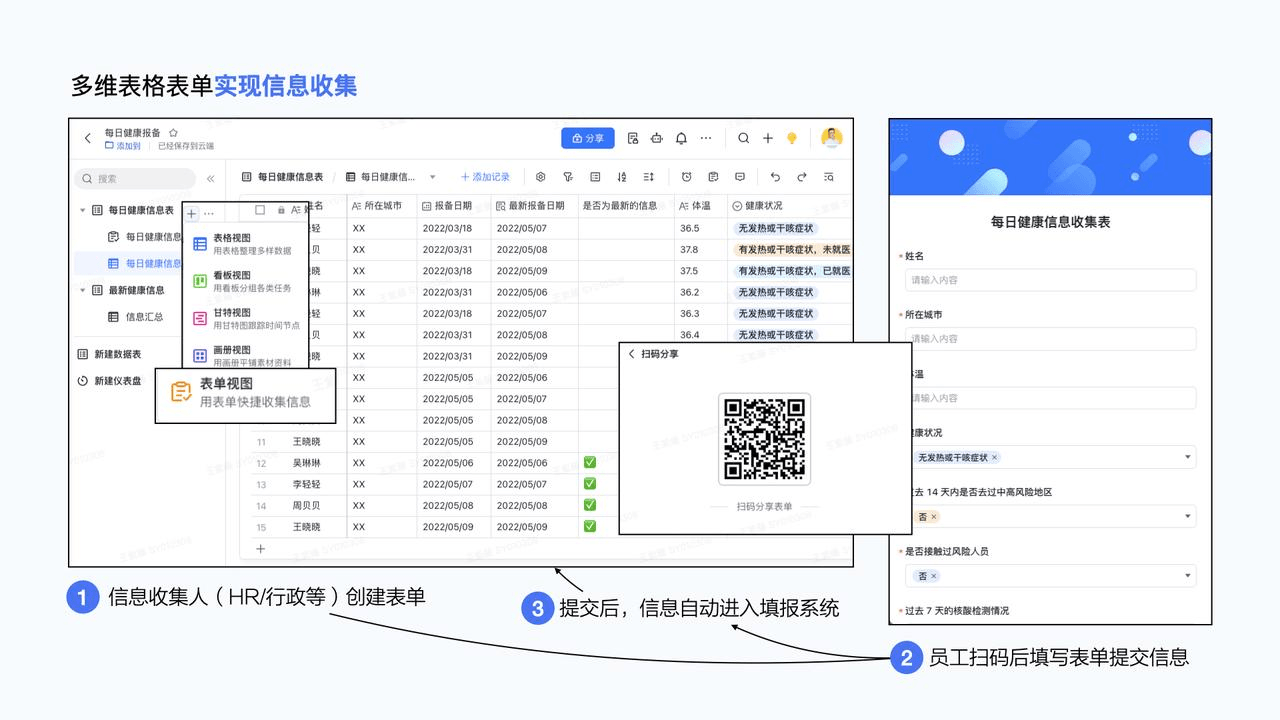
Task: Click the green checkmark in row 15
Action: point(590,526)
